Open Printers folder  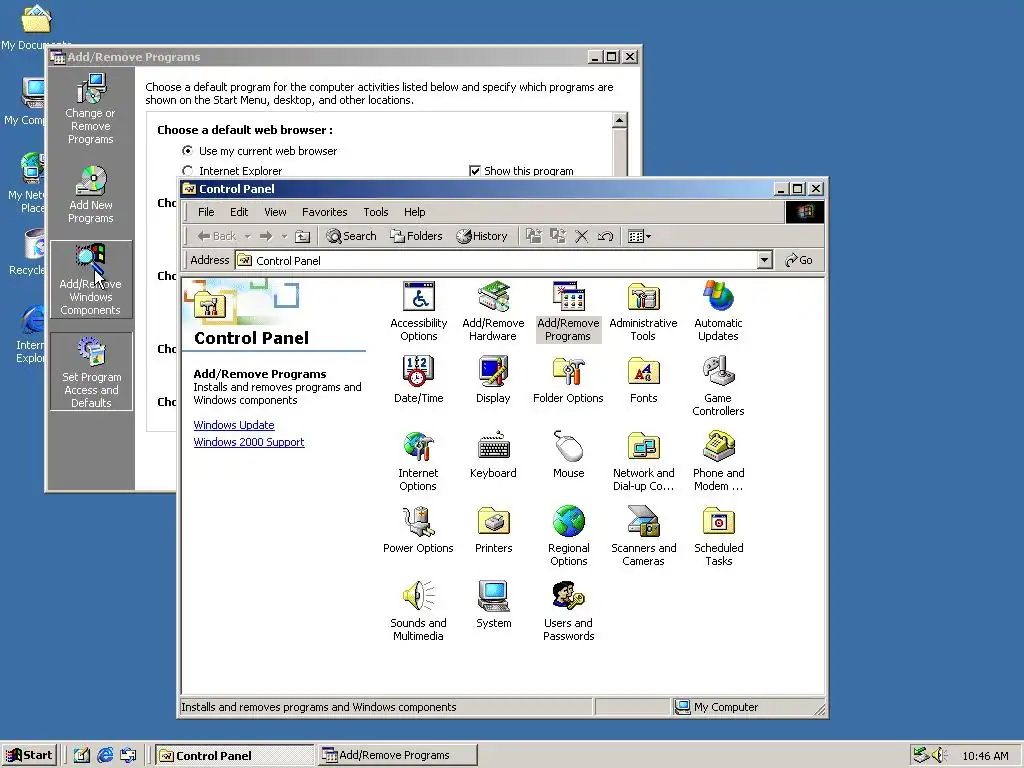(x=493, y=530)
